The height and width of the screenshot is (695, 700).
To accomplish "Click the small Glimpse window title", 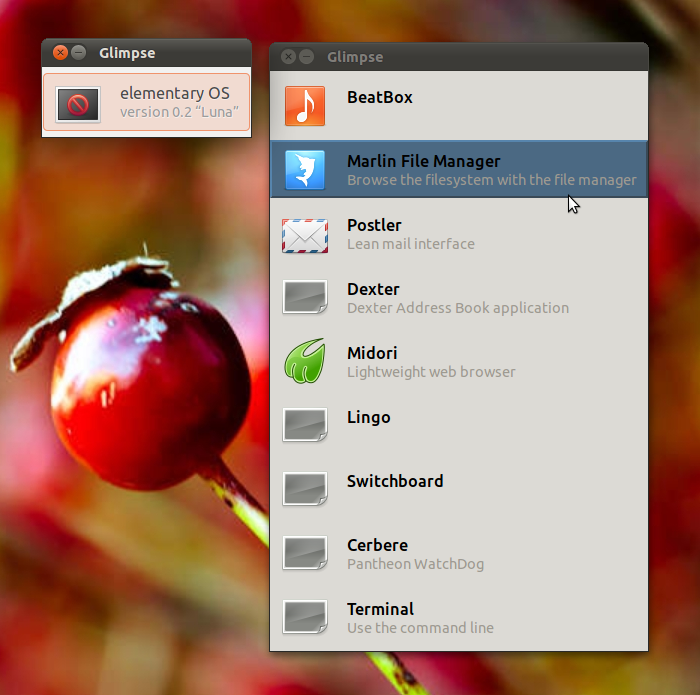I will coord(127,53).
